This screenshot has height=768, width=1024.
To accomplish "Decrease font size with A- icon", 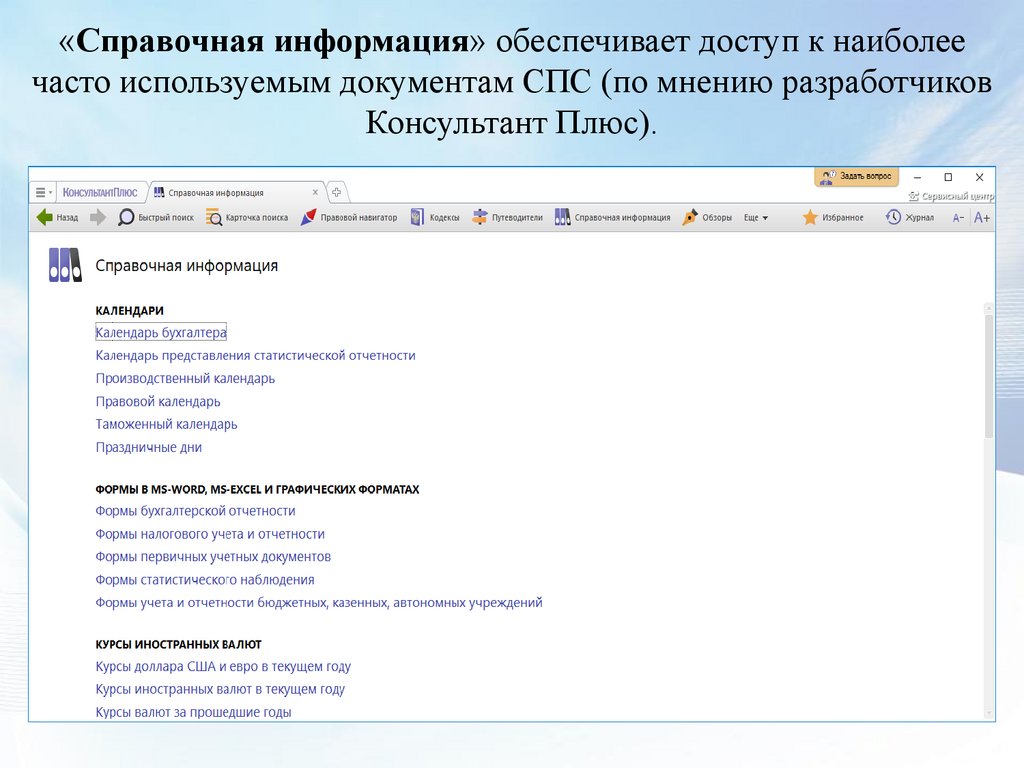I will (x=958, y=218).
